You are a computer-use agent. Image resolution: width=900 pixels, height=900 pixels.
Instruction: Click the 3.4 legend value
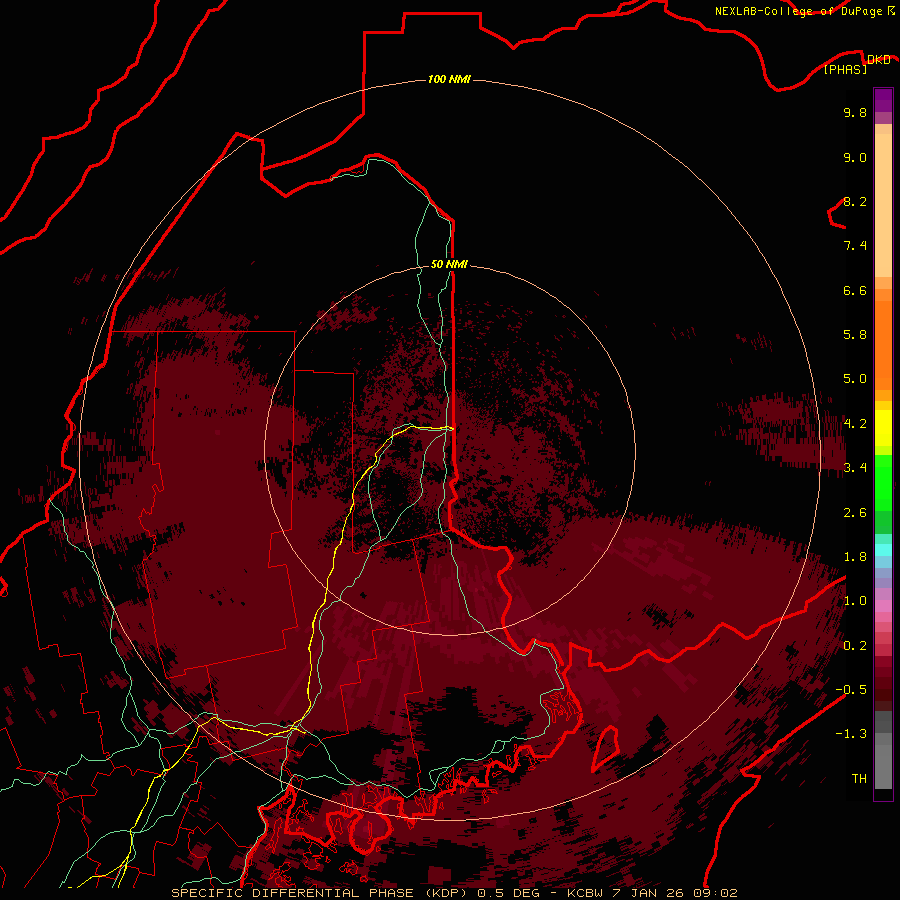[x=855, y=468]
